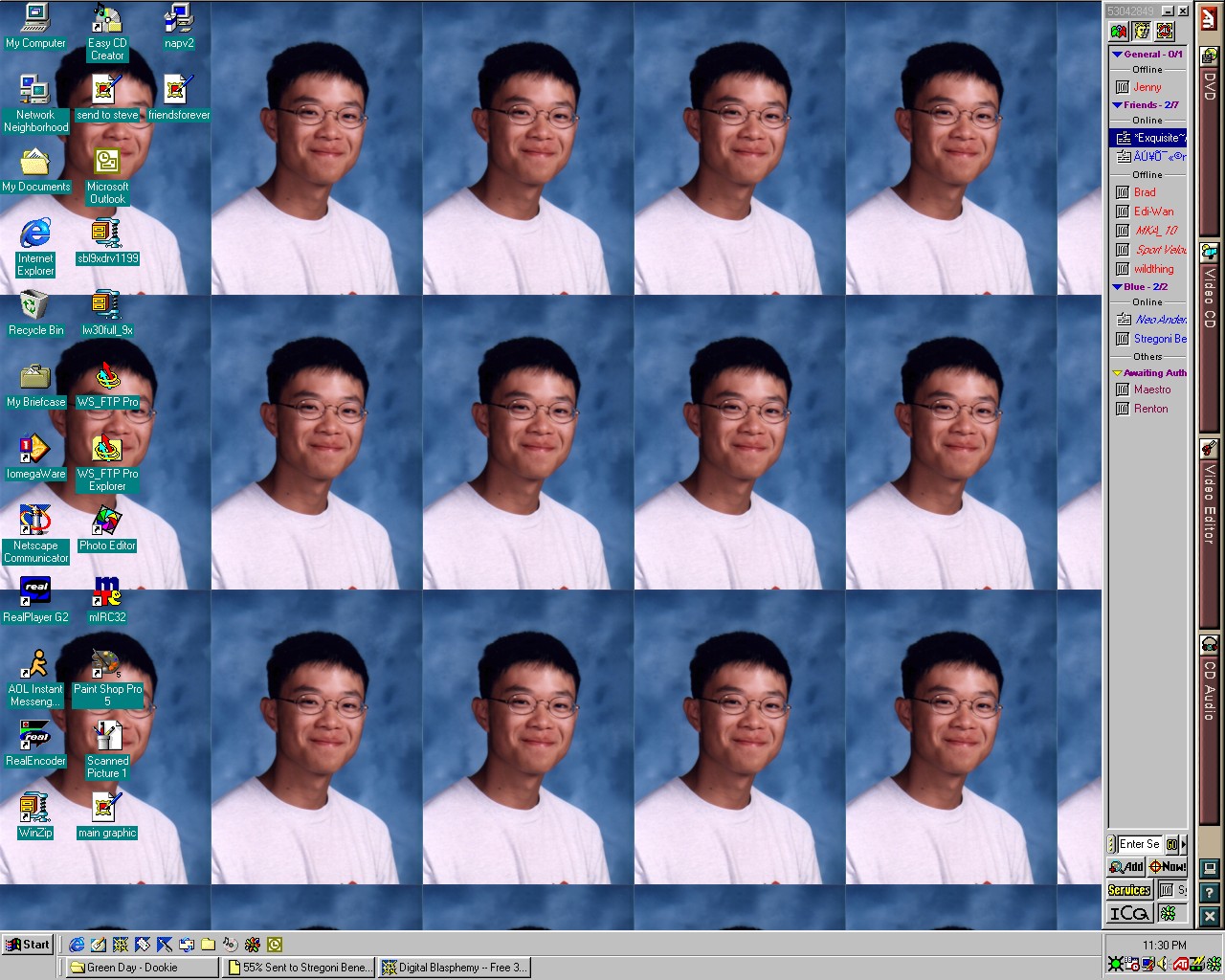1225x980 pixels.
Task: Open the Scanned Picture 1 file
Action: click(x=107, y=750)
